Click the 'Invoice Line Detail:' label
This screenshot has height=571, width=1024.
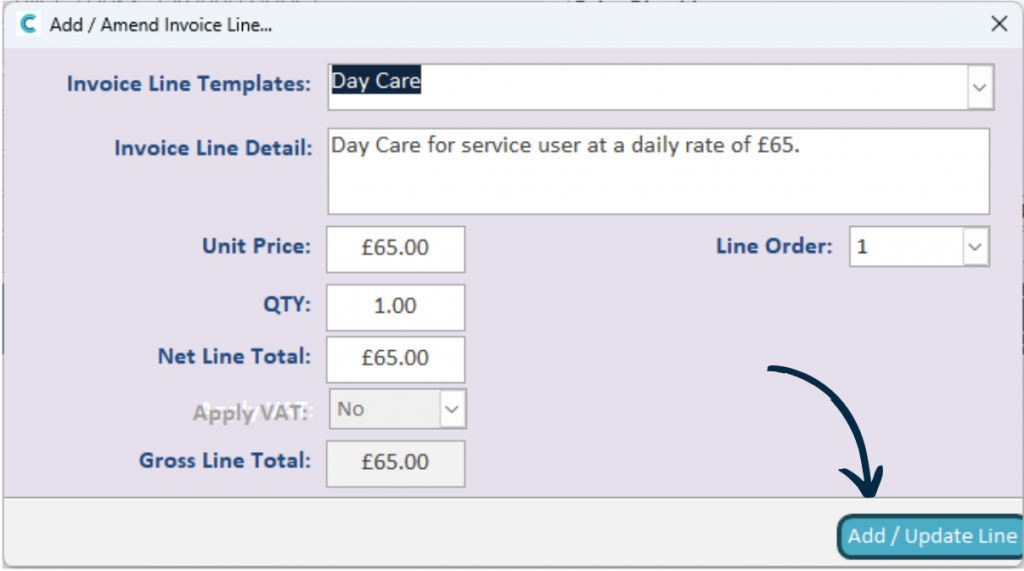(214, 148)
